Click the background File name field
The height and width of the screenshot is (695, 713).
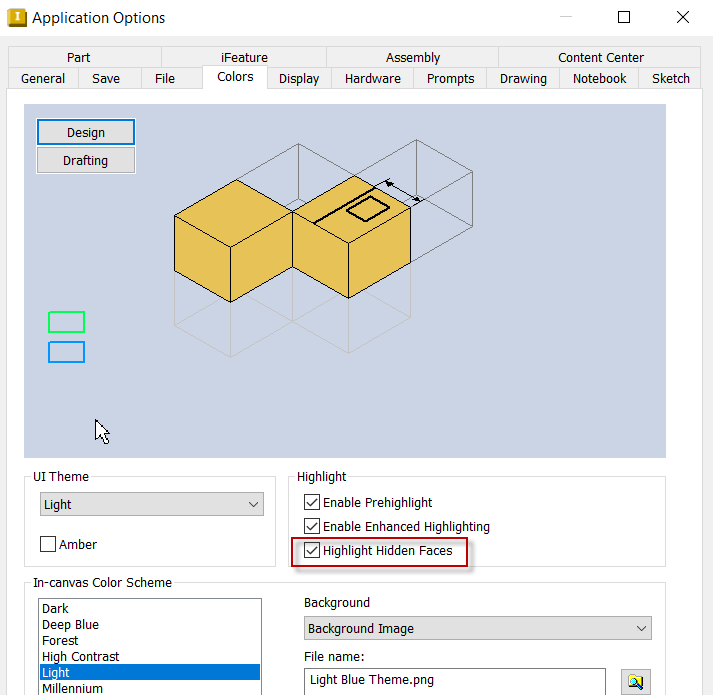click(455, 680)
